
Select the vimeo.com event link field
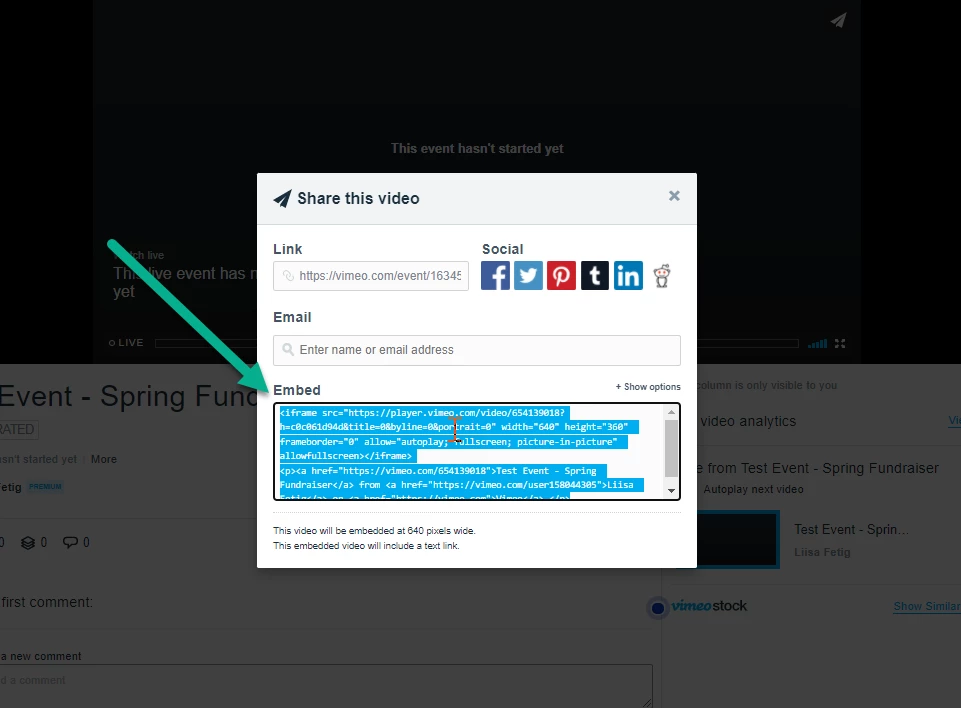(371, 275)
